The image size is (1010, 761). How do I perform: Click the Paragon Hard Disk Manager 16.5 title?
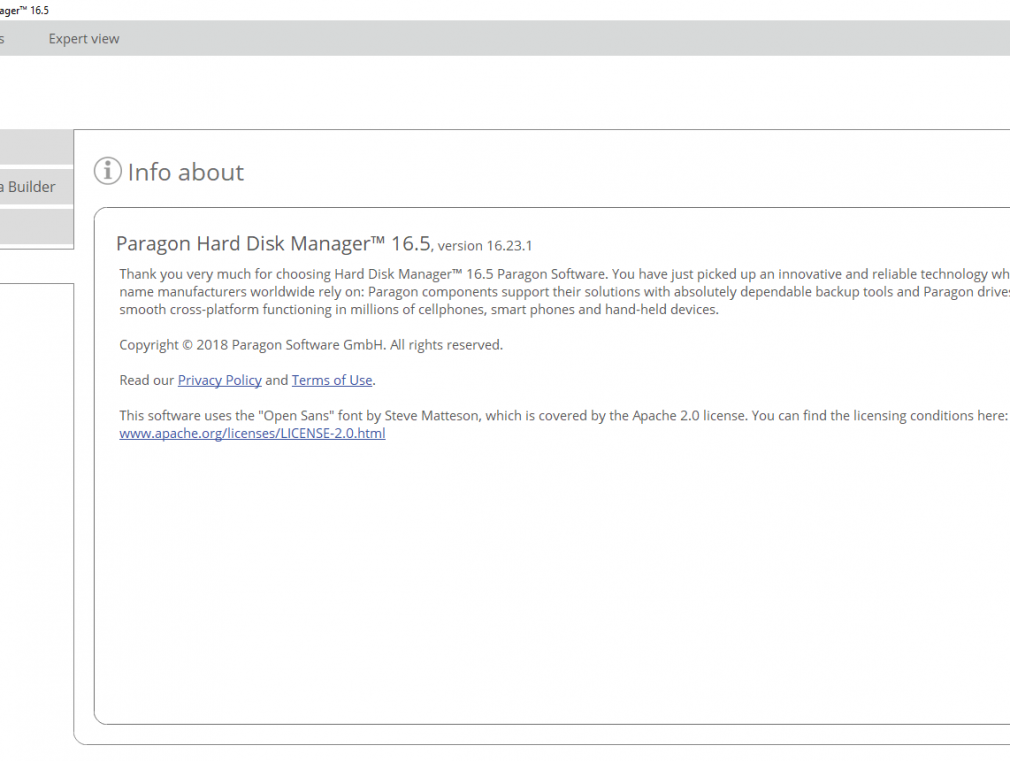(x=273, y=243)
